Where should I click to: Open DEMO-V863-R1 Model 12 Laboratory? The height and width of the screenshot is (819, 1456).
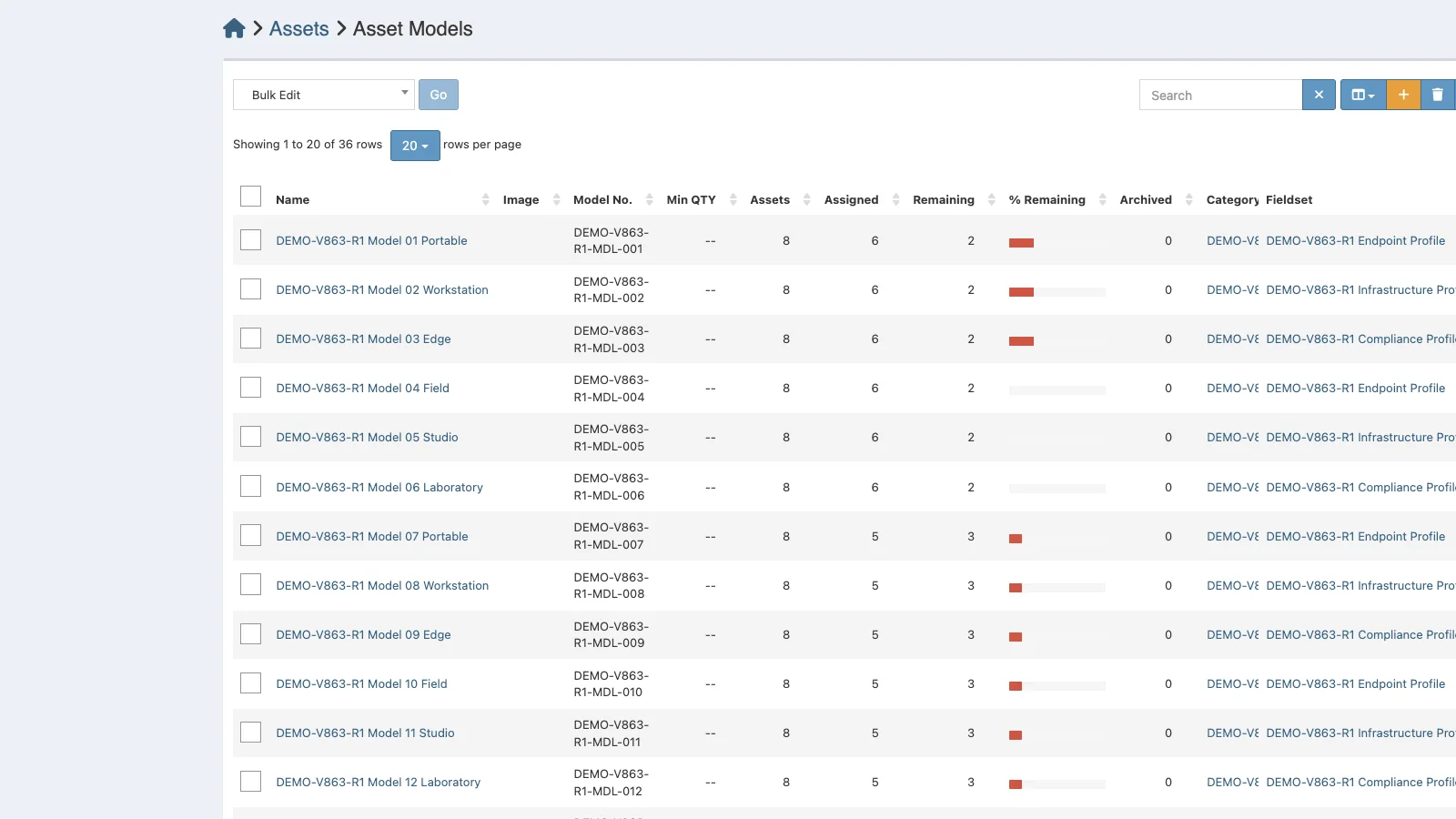378,782
